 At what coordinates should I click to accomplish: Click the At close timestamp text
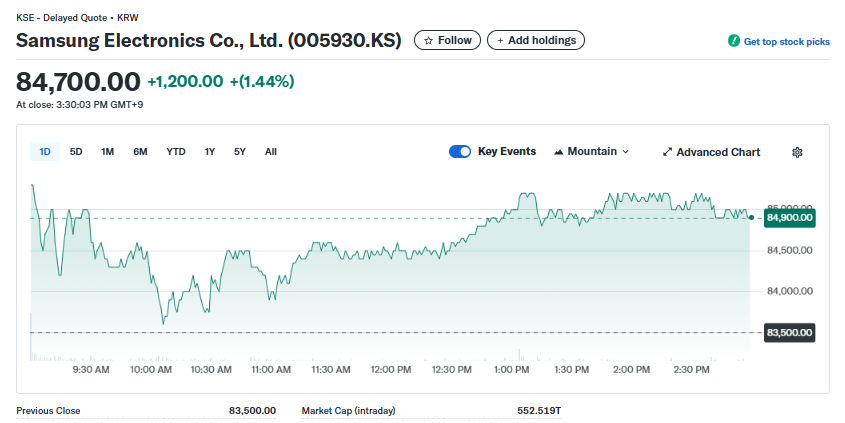point(80,105)
